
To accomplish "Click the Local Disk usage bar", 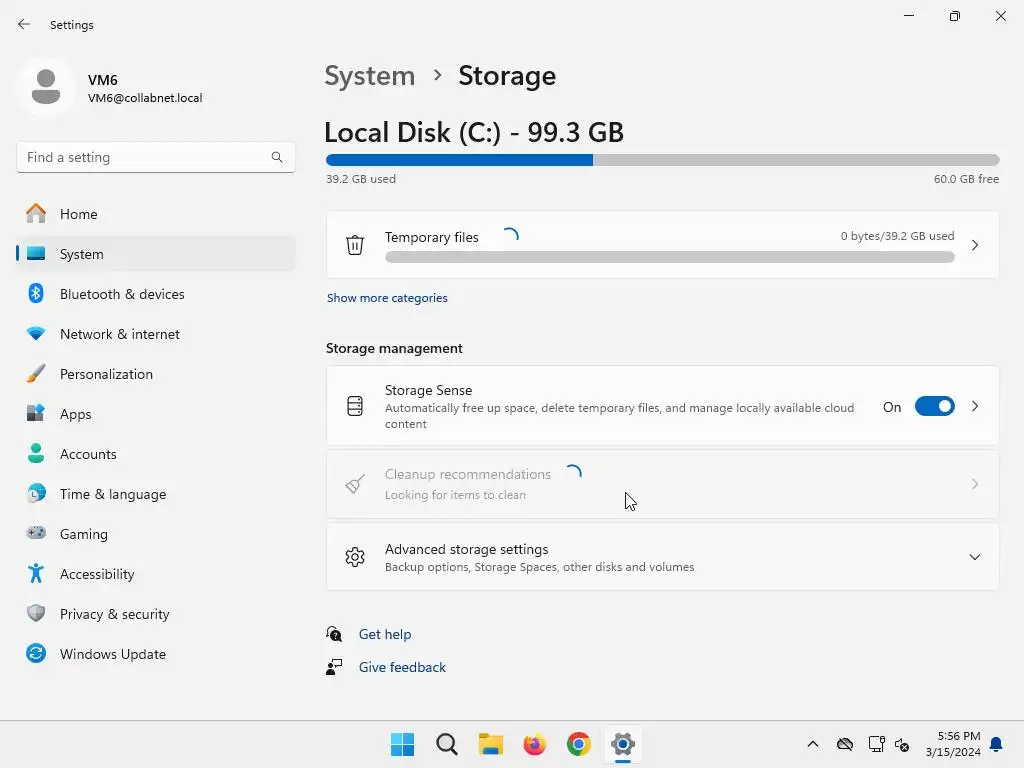I will pos(662,160).
